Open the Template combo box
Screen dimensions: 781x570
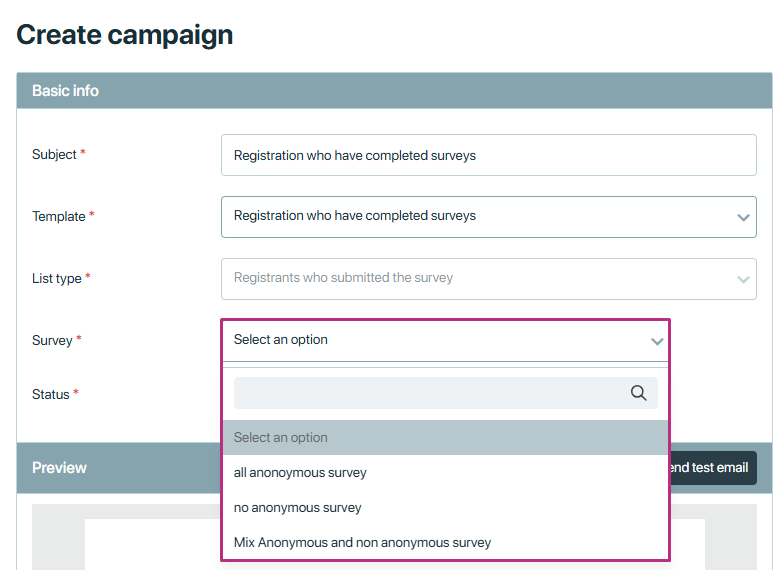tap(489, 217)
